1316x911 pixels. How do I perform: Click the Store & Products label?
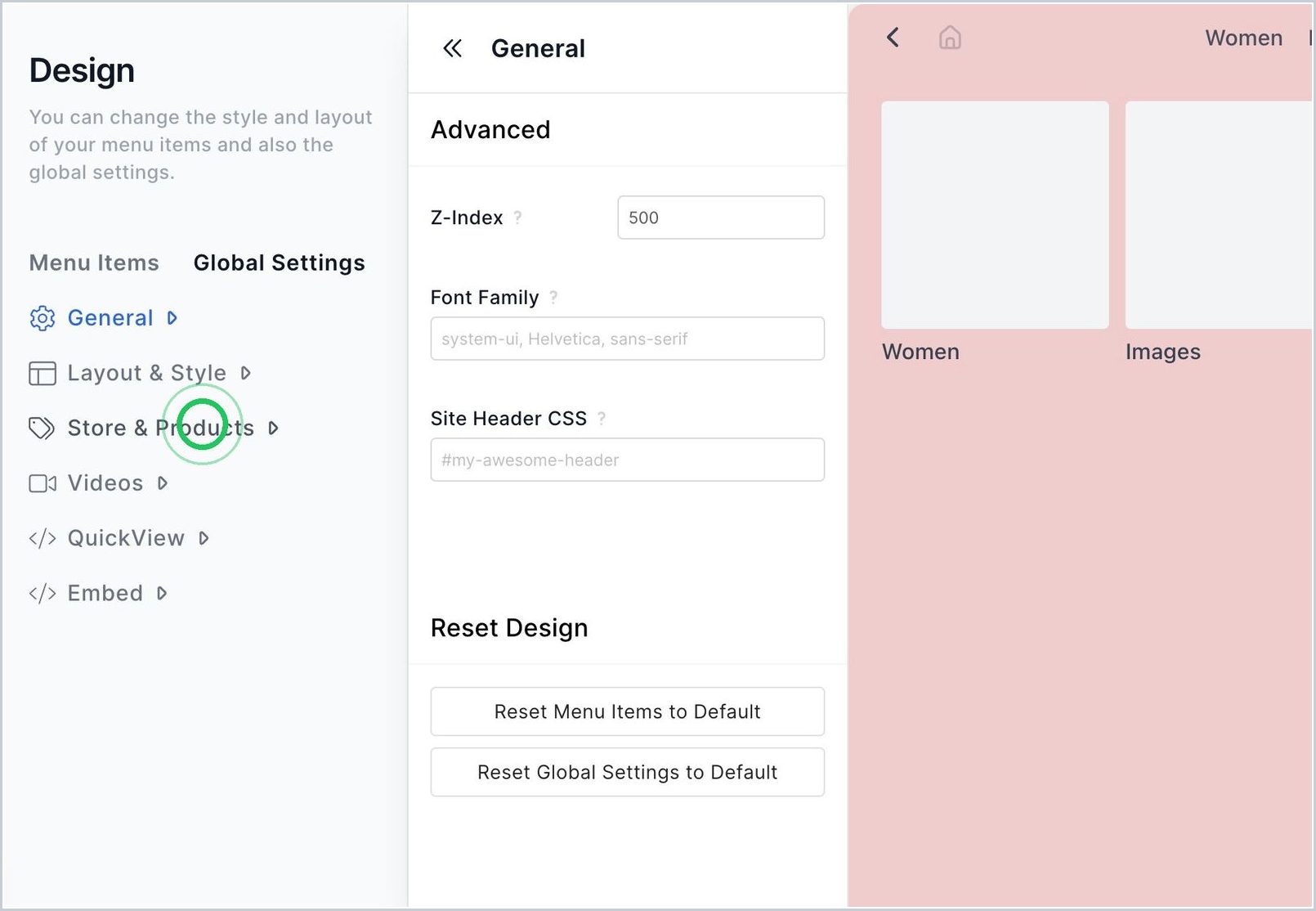coord(161,428)
